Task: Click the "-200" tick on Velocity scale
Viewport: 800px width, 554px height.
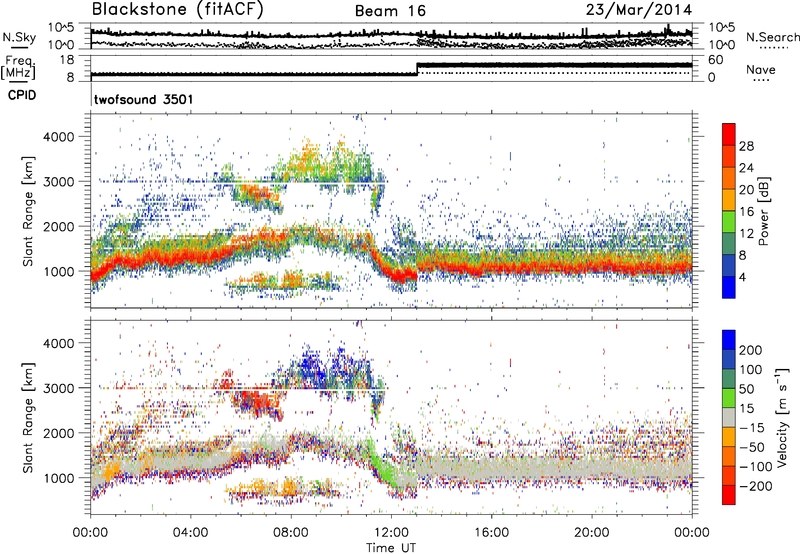Action: coord(756,486)
